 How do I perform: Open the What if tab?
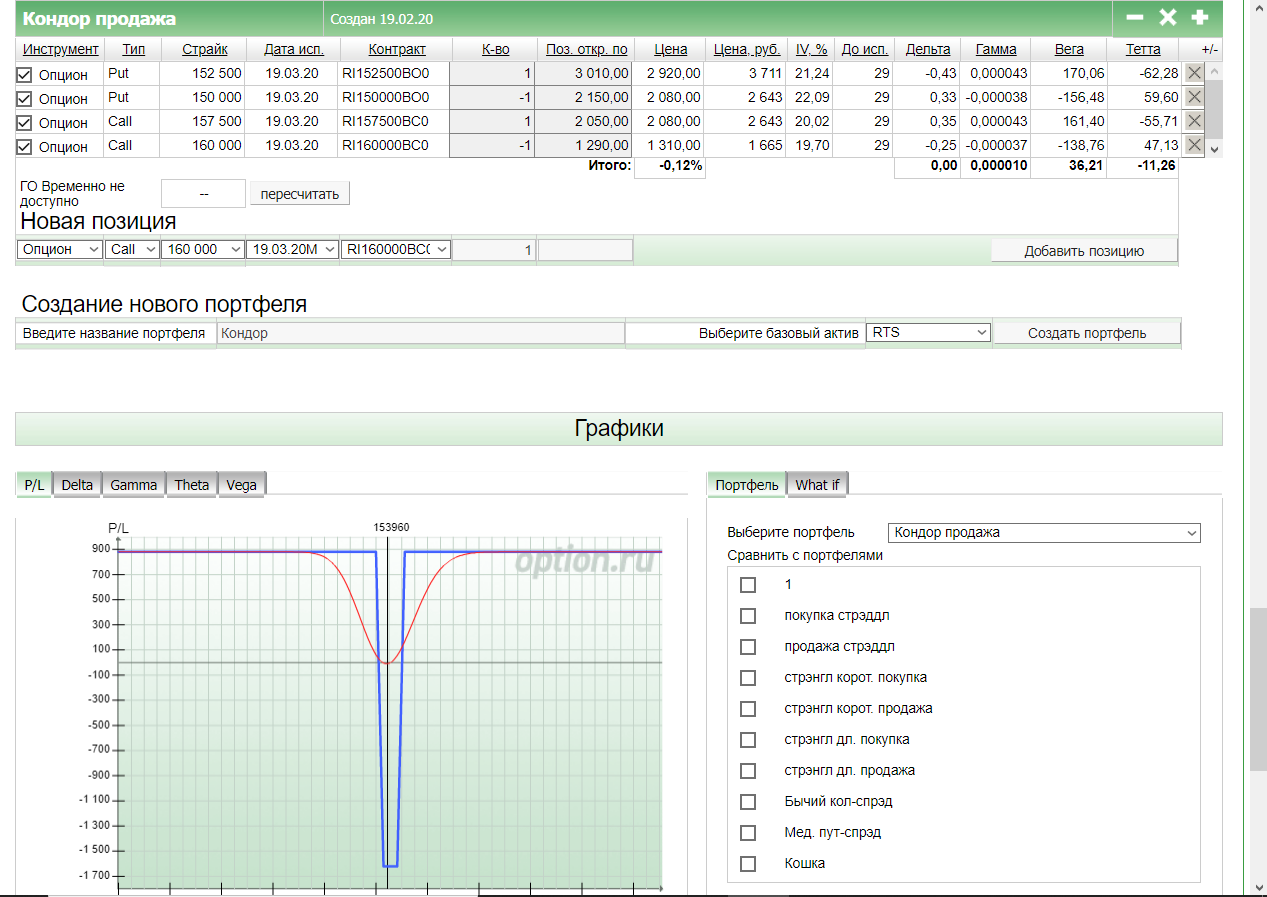tap(817, 485)
